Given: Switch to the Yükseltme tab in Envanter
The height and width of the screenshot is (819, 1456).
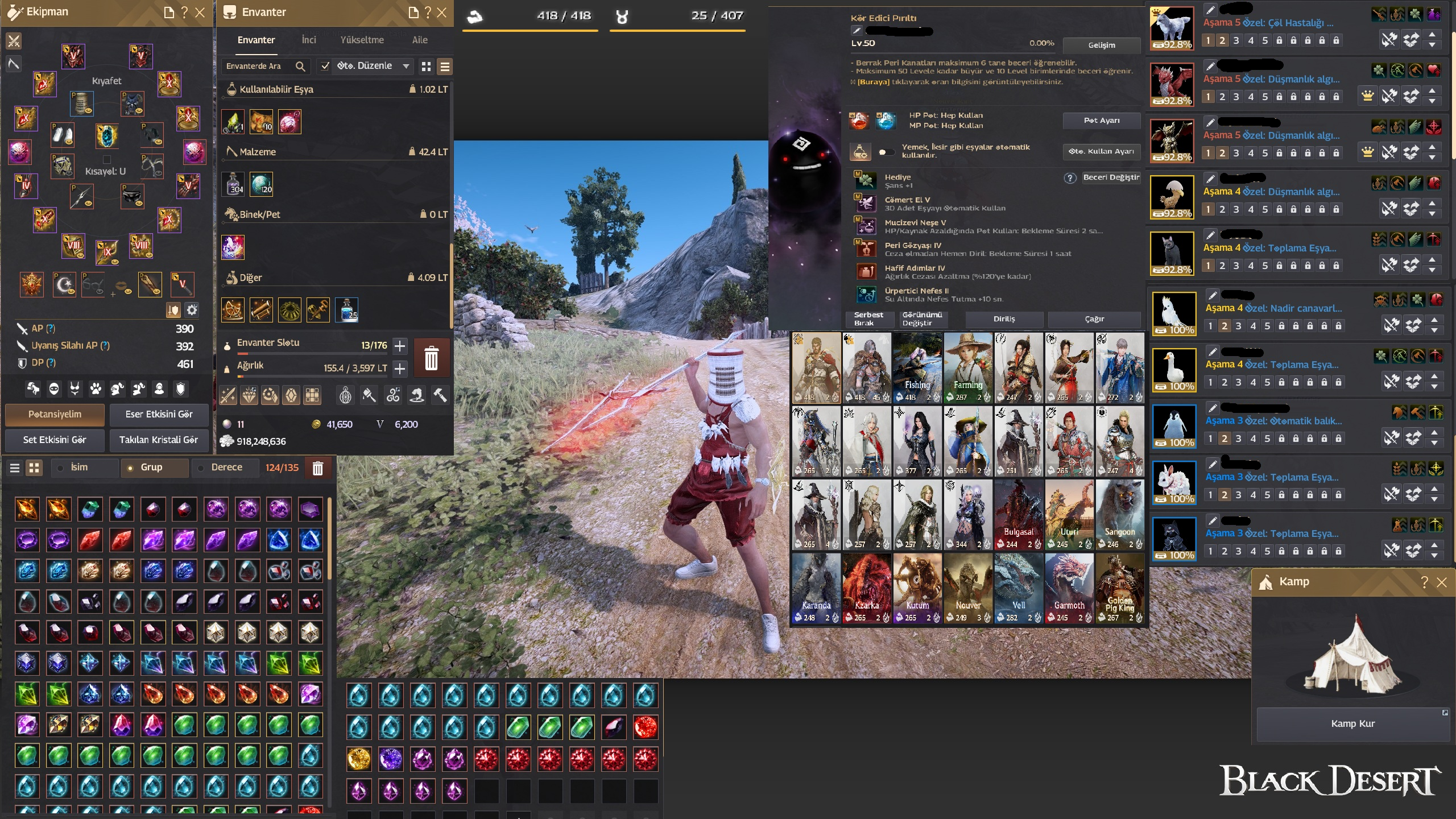Looking at the screenshot, I should (363, 40).
